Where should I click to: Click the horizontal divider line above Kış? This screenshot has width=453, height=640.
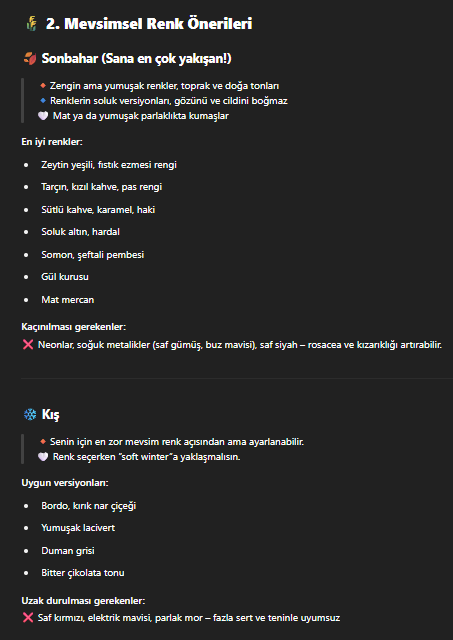237,379
